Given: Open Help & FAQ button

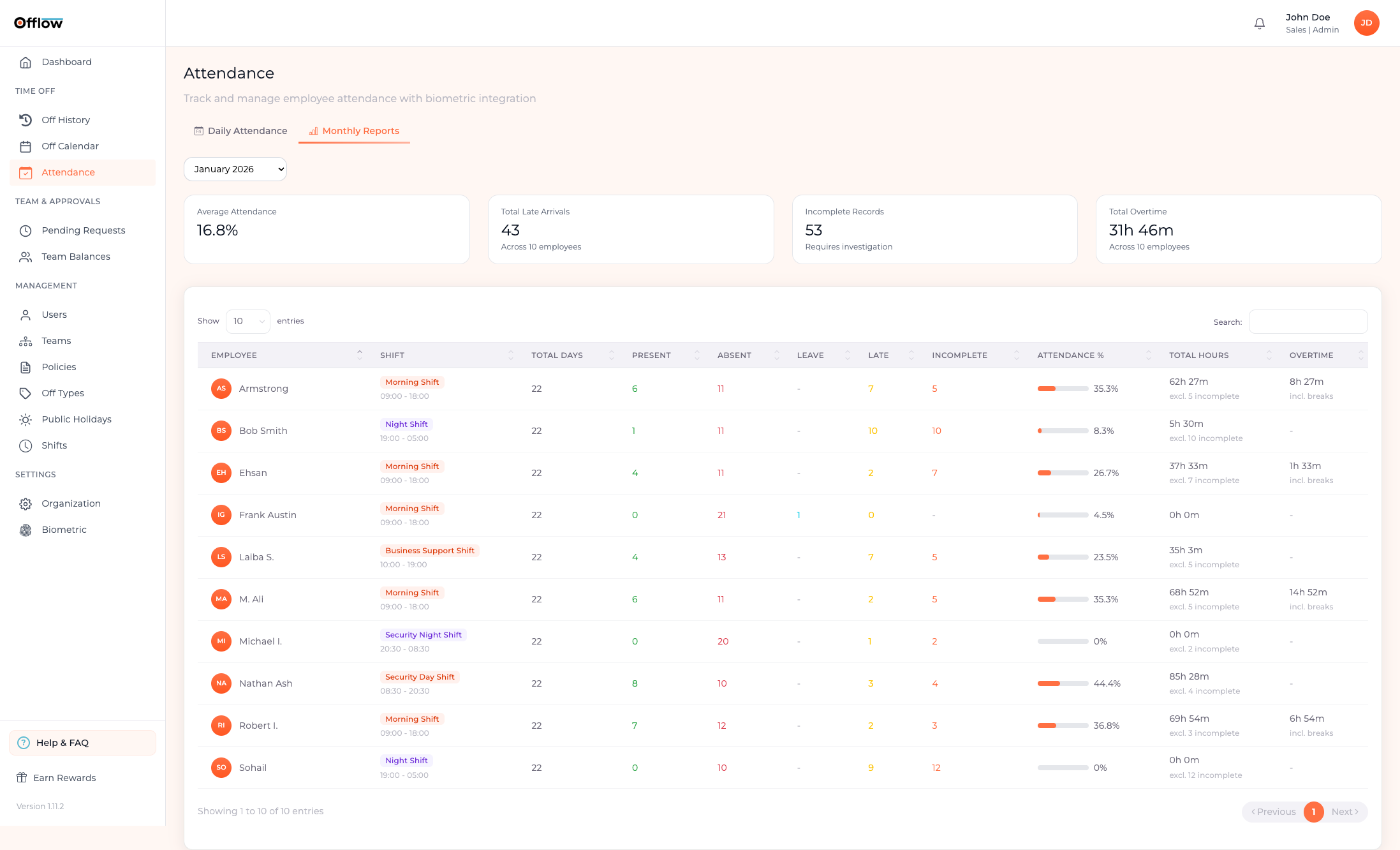Looking at the screenshot, I should tap(82, 743).
